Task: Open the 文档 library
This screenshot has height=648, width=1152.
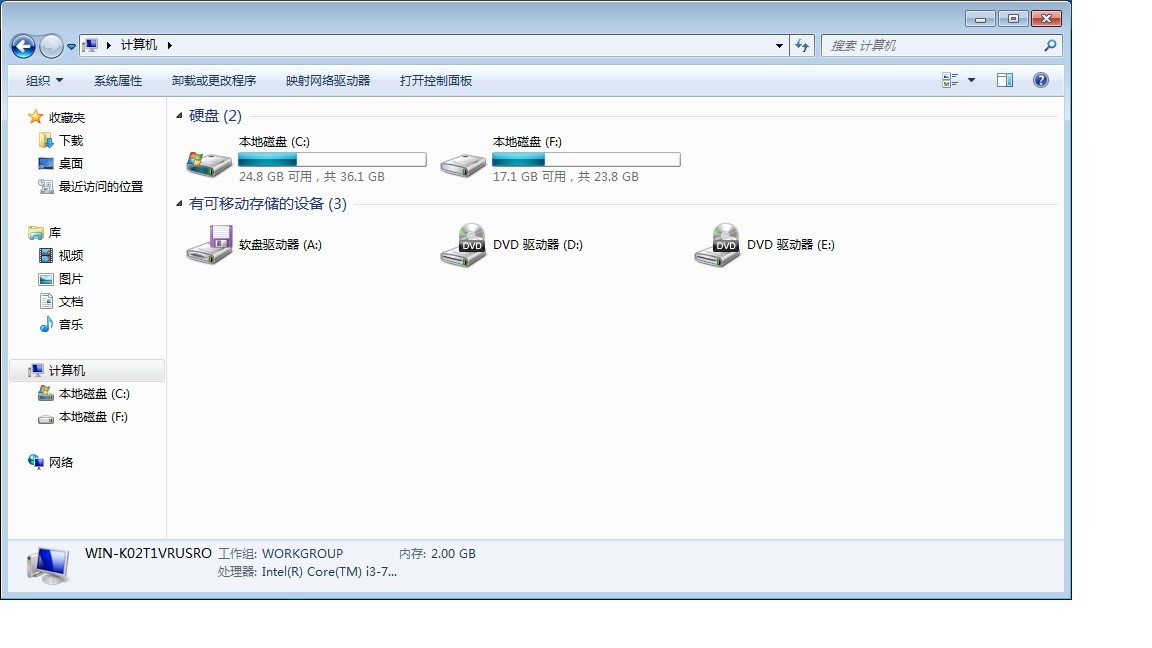Action: pos(71,301)
